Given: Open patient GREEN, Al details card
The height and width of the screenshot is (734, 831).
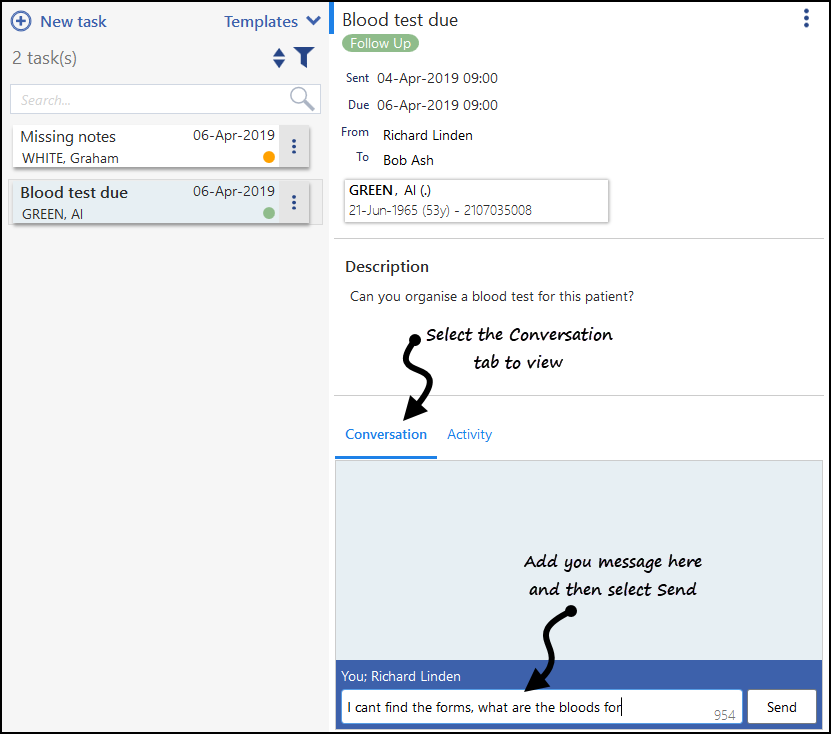Looking at the screenshot, I should click(476, 200).
